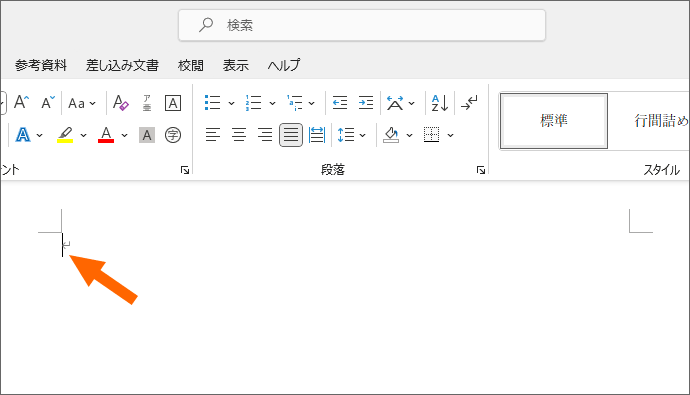Screen dimensions: 690x395
Task: Apply the bullet list icon
Action: [x=213, y=103]
